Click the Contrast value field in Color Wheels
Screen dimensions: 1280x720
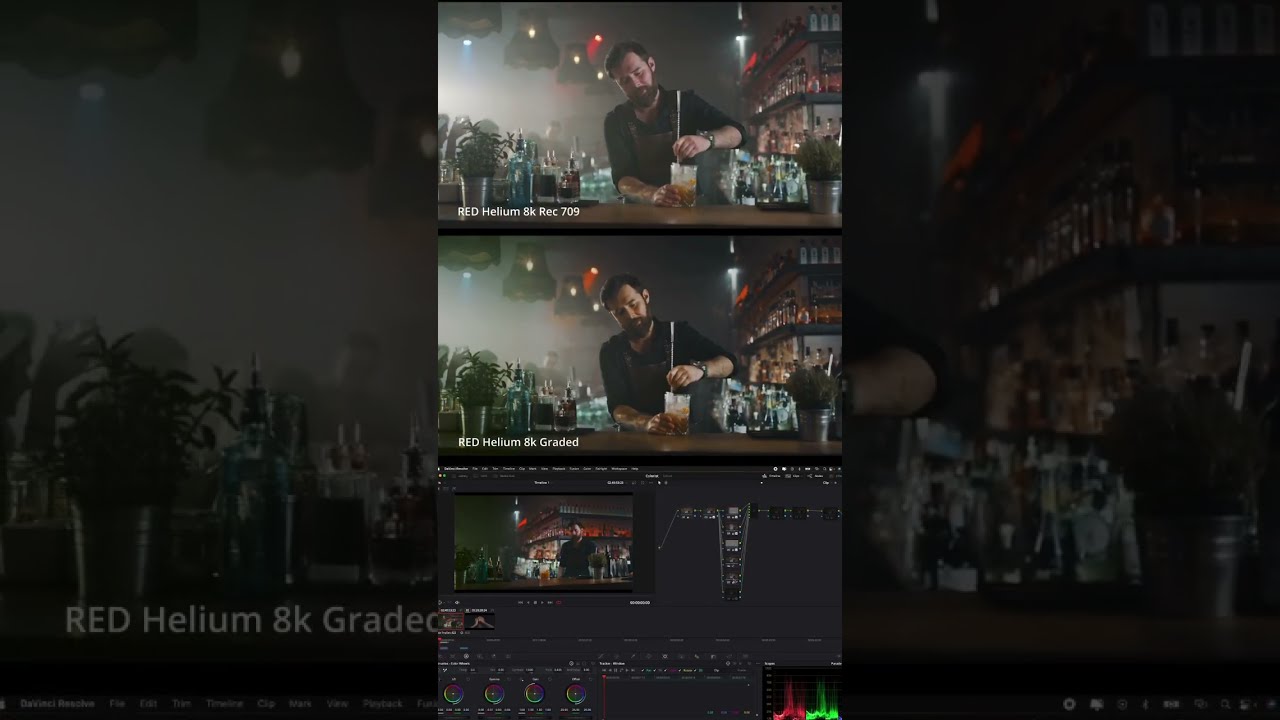click(529, 670)
